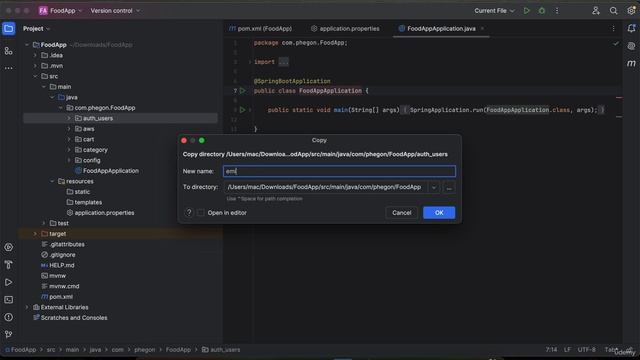Screen dimensions: 640x360
Task: Open AI Assistant tool window
Action: coord(631,46)
